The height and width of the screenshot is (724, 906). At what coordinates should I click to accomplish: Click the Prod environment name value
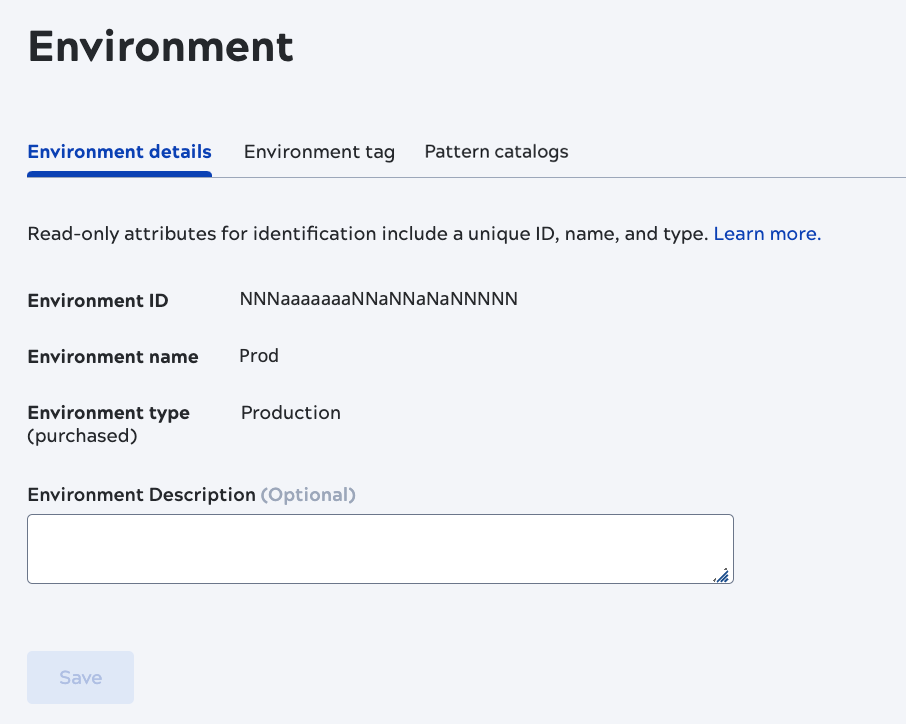click(259, 356)
